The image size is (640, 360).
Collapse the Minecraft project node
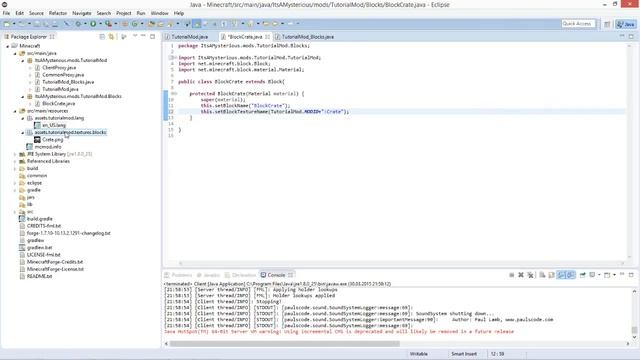pyautogui.click(x=7, y=46)
